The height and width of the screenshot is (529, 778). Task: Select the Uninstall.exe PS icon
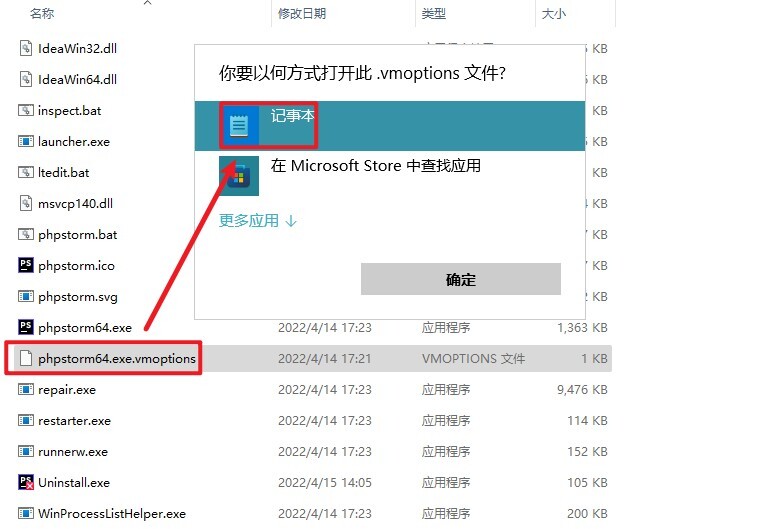pyautogui.click(x=26, y=482)
